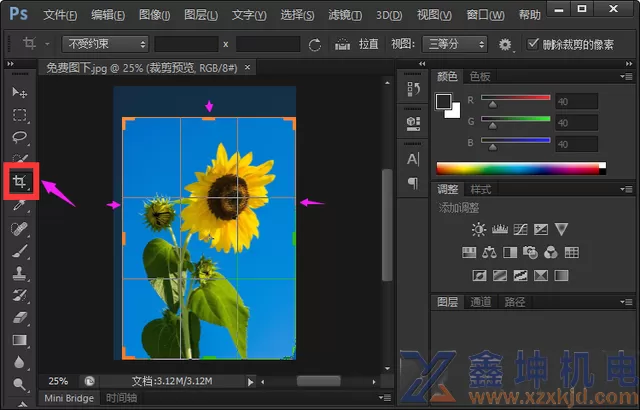Image resolution: width=640 pixels, height=410 pixels.
Task: Select the Crop tool
Action: 20,181
